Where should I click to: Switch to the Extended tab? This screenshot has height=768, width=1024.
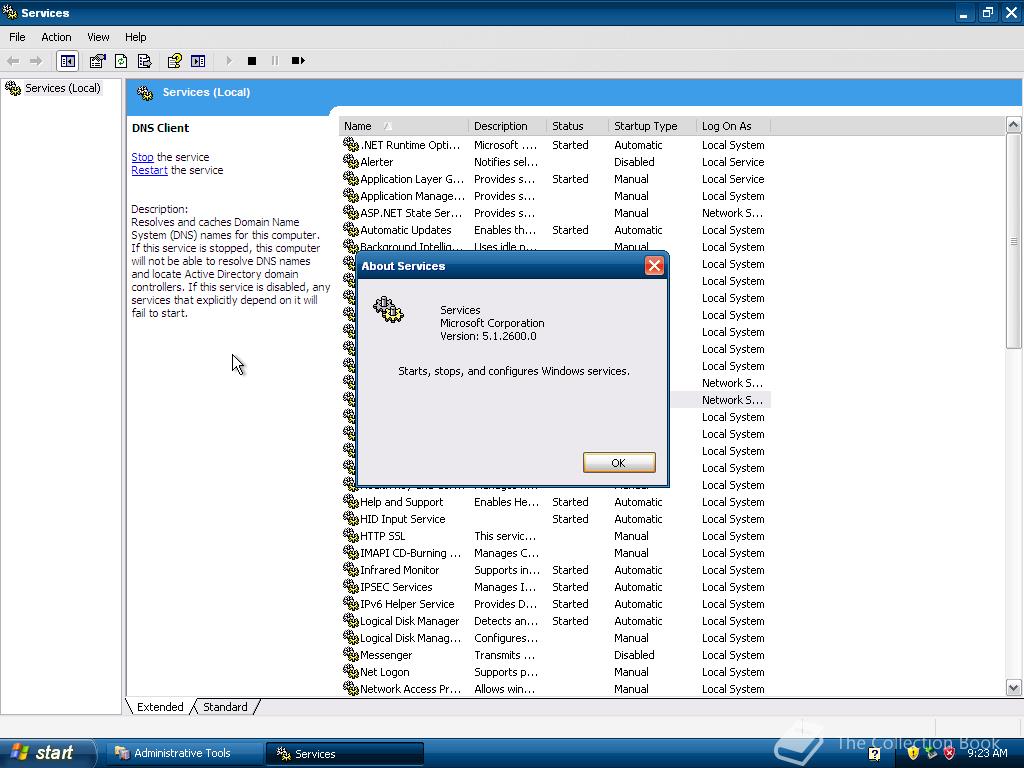(160, 707)
